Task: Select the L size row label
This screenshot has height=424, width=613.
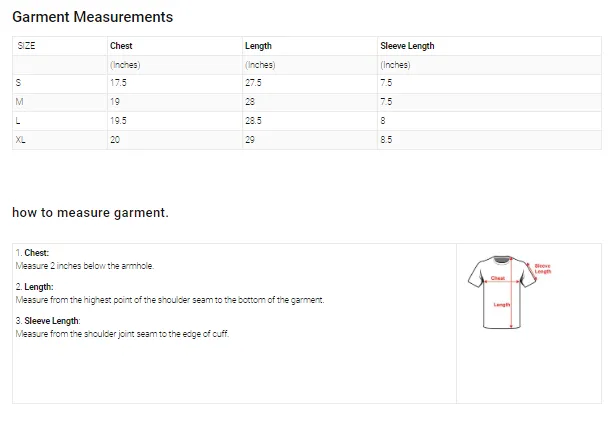Action: [18, 121]
